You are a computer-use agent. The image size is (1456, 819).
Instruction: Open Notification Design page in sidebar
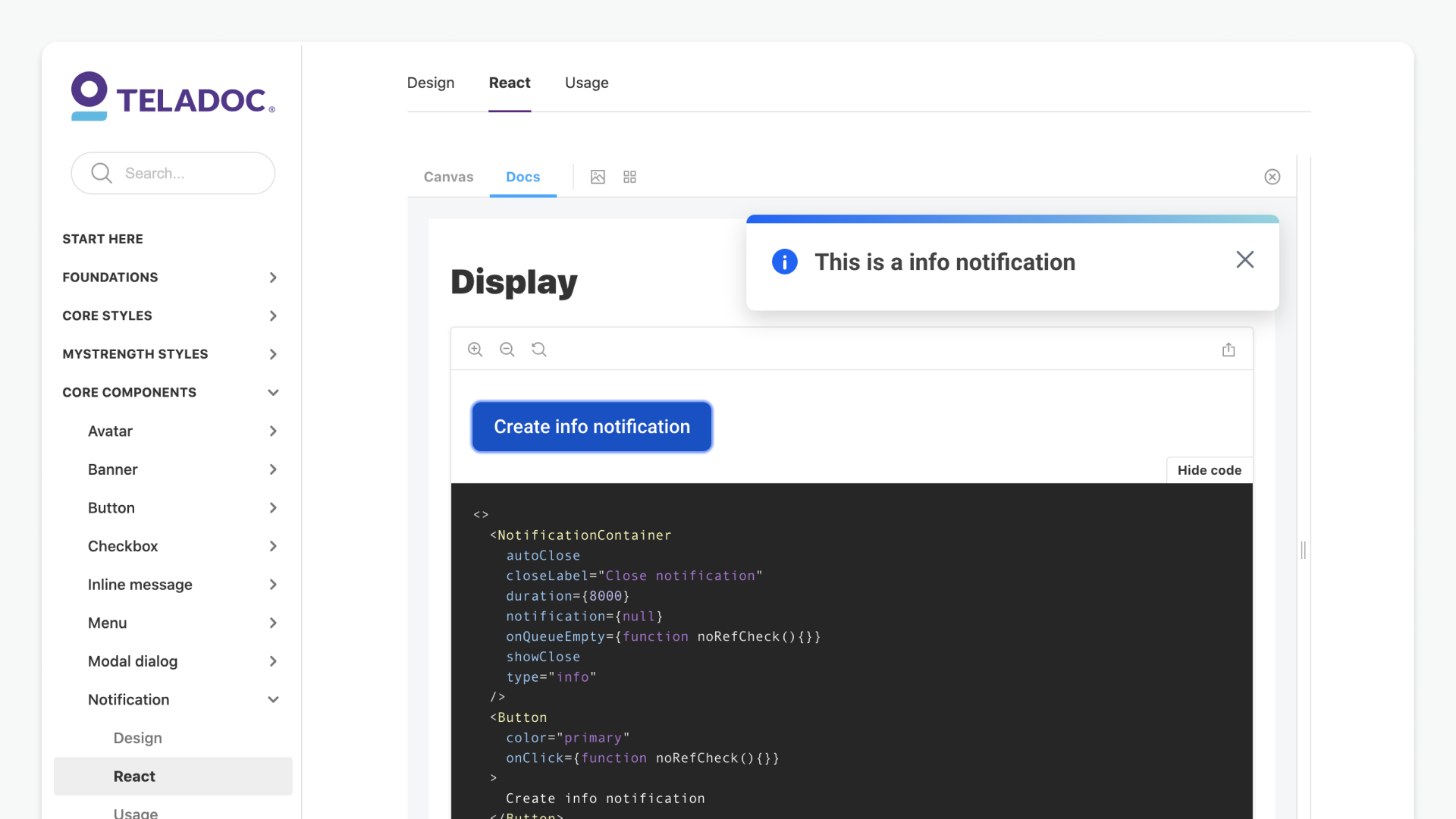coord(138,738)
